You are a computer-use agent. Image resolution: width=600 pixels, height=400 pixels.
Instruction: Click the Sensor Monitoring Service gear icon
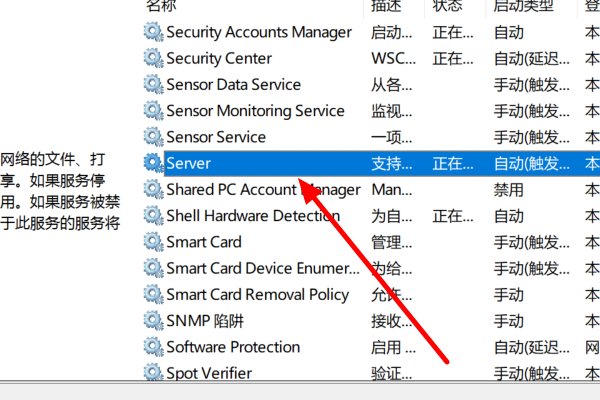153,111
